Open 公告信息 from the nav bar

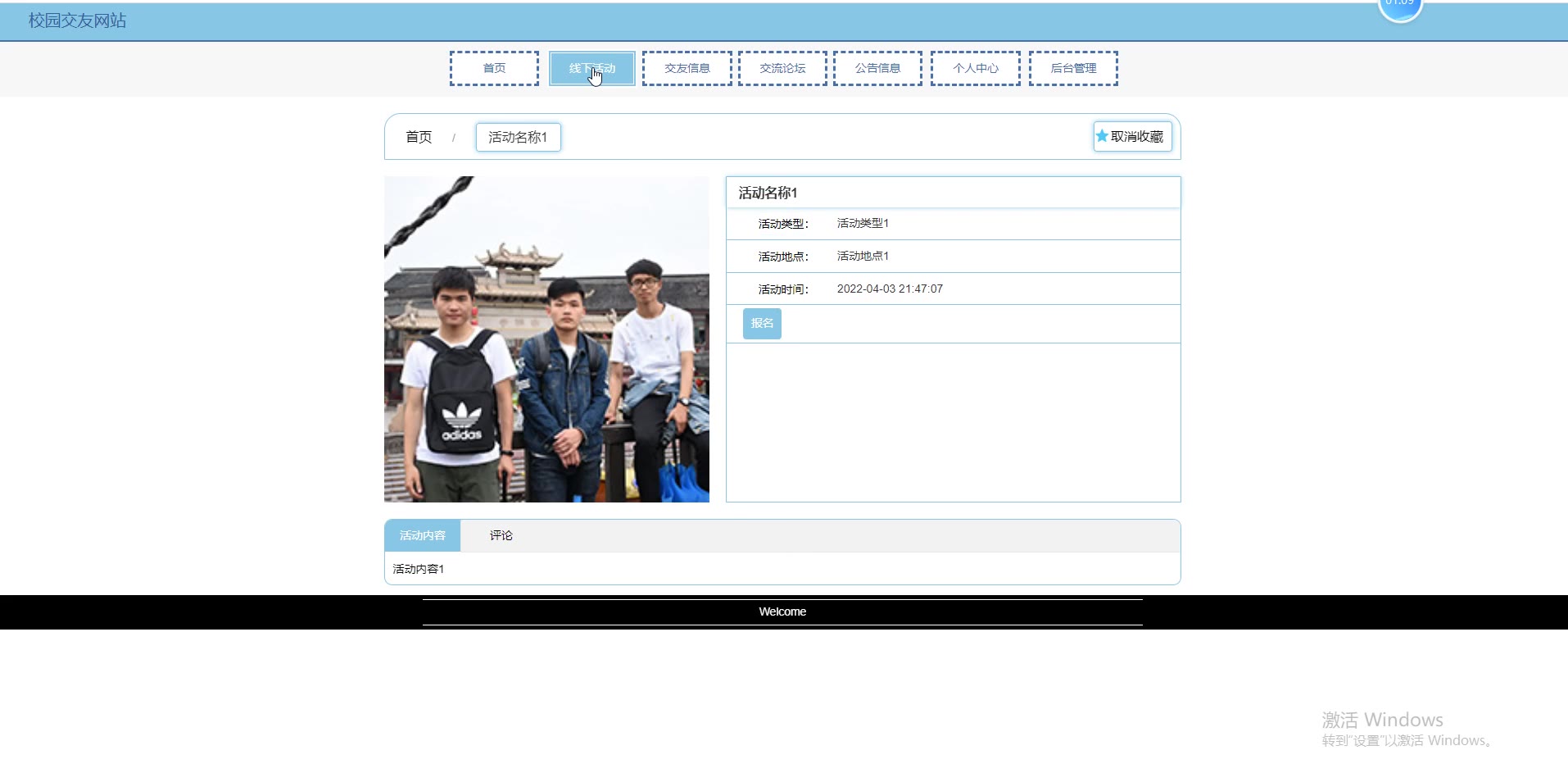coord(877,68)
